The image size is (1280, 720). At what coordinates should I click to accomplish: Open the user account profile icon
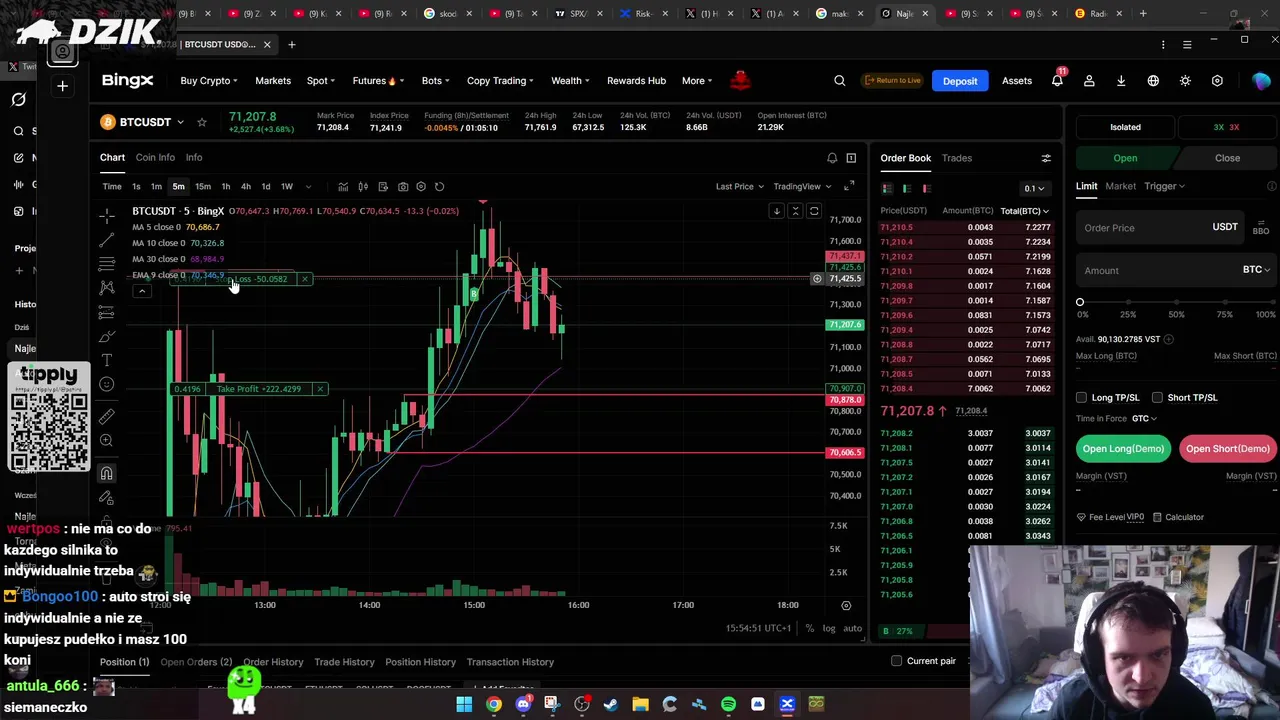pos(1089,81)
